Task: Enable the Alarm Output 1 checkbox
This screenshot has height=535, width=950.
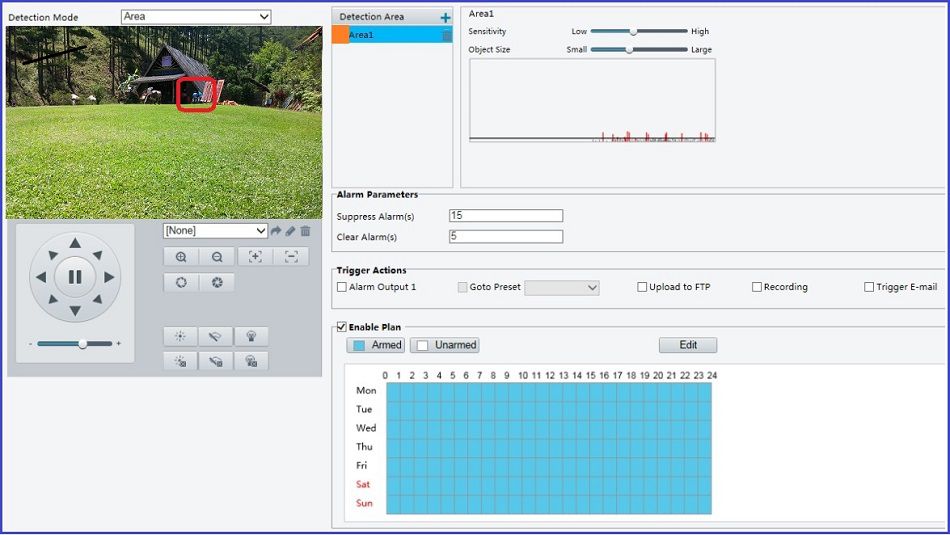Action: (342, 287)
